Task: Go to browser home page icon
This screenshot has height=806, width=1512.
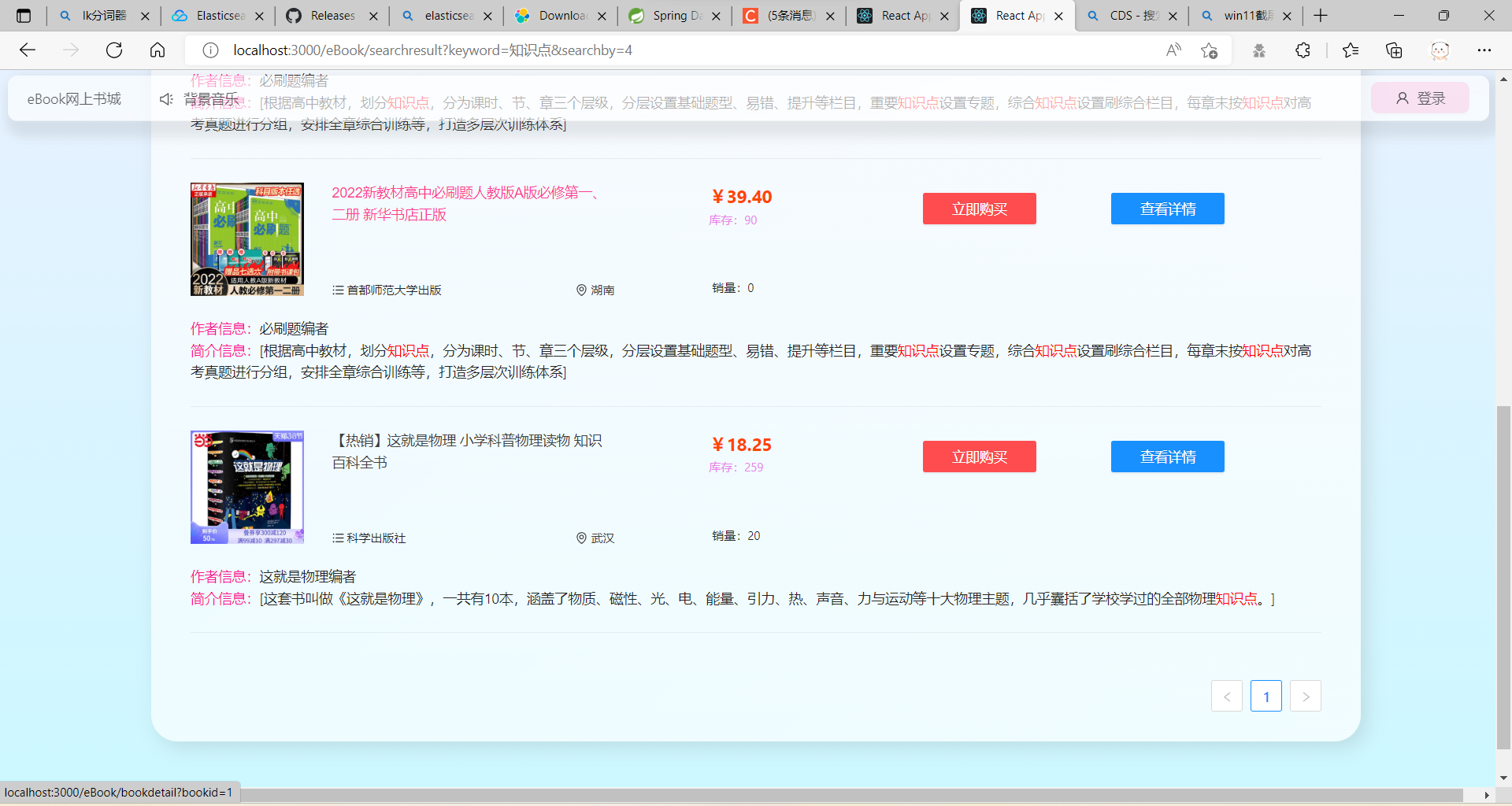Action: pos(157,50)
